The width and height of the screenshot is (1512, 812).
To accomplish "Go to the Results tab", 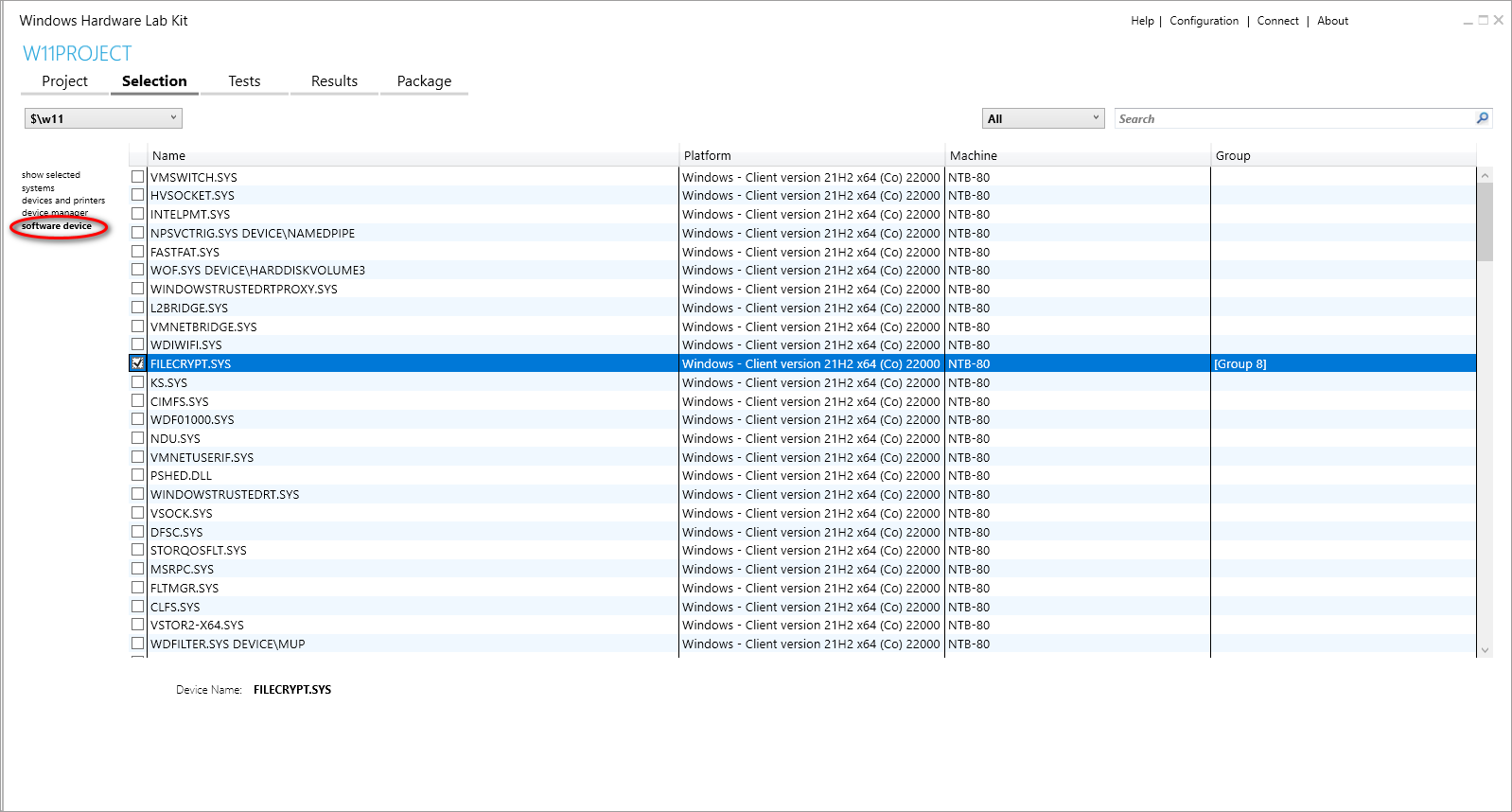I will pos(334,81).
